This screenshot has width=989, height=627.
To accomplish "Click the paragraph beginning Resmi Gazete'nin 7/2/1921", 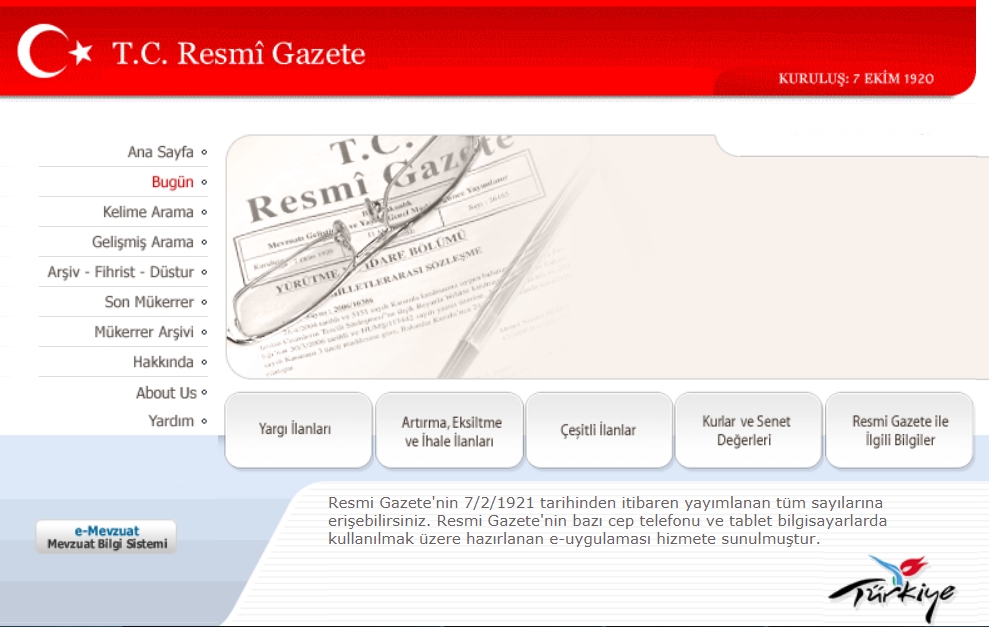I will pyautogui.click(x=607, y=520).
